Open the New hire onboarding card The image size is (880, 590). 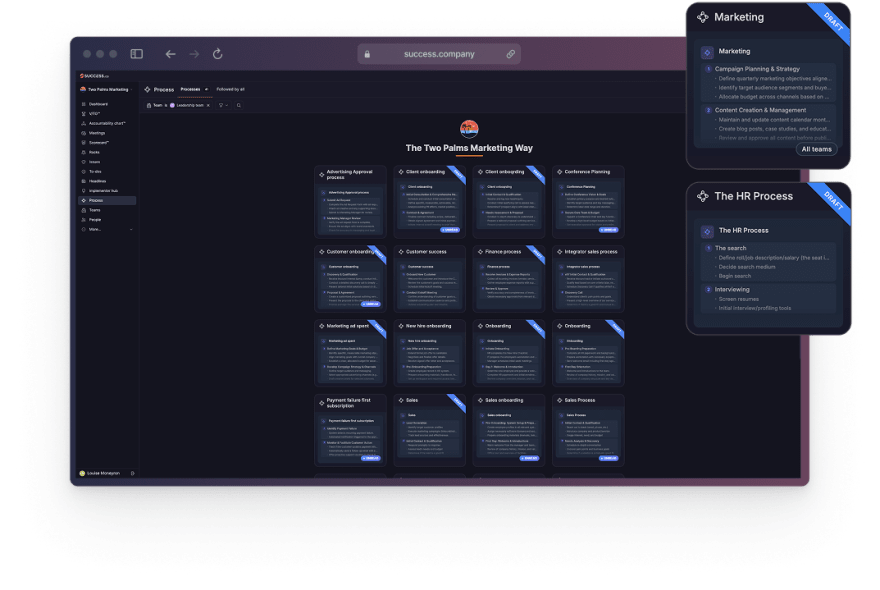pos(430,353)
